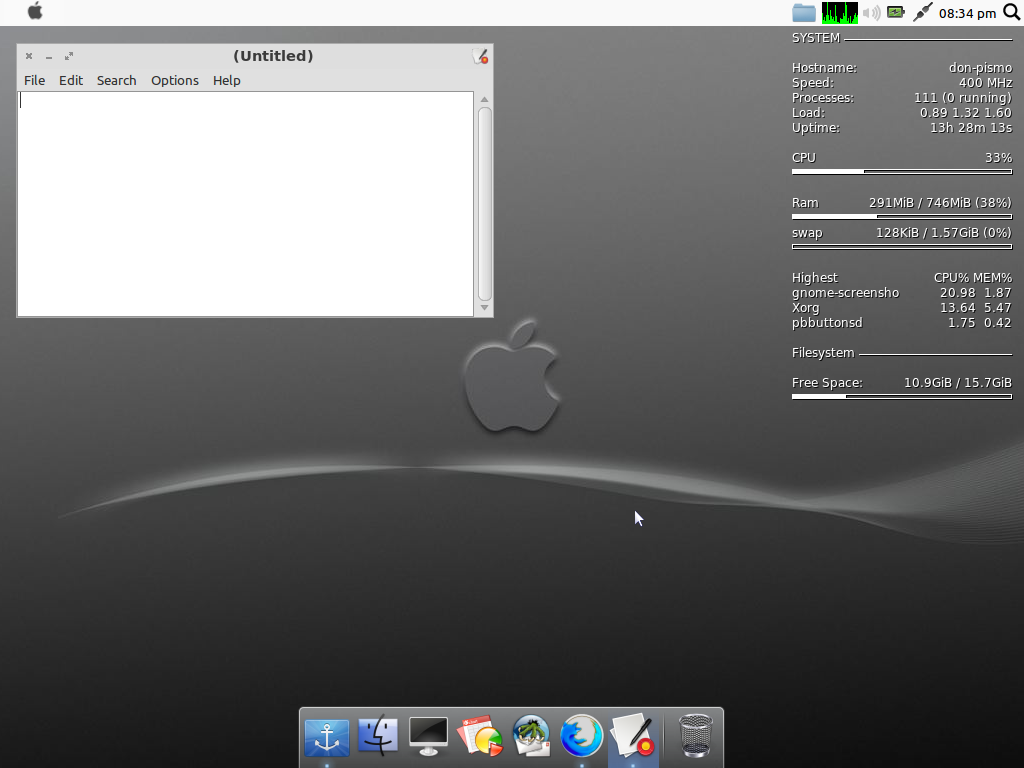Click the hostname value don-pismo
The width and height of the screenshot is (1024, 768).
[x=980, y=68]
